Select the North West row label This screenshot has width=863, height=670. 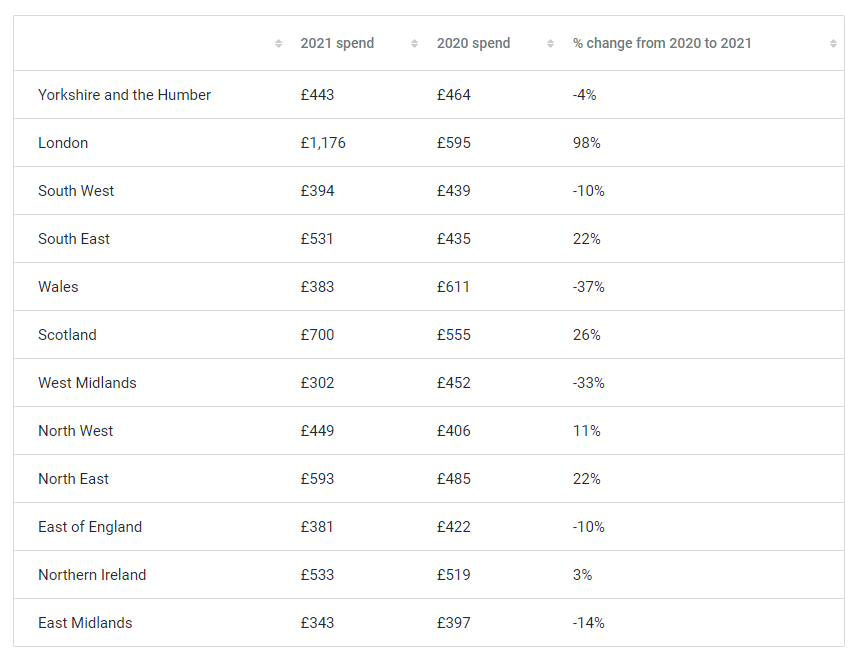pos(76,431)
